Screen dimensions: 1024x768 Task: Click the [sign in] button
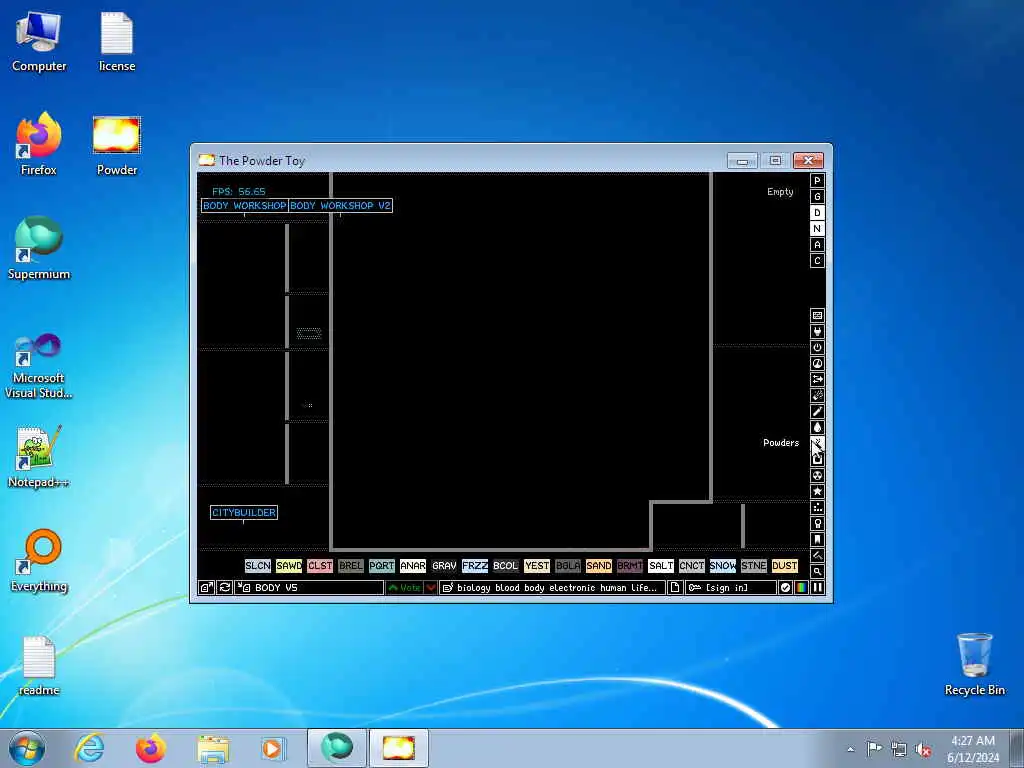click(731, 588)
